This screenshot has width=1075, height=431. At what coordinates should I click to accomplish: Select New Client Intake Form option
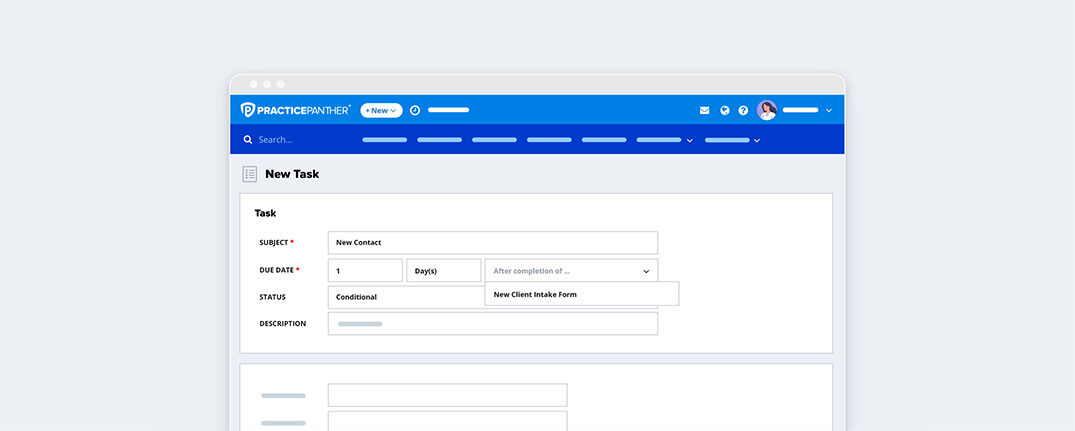(x=582, y=294)
